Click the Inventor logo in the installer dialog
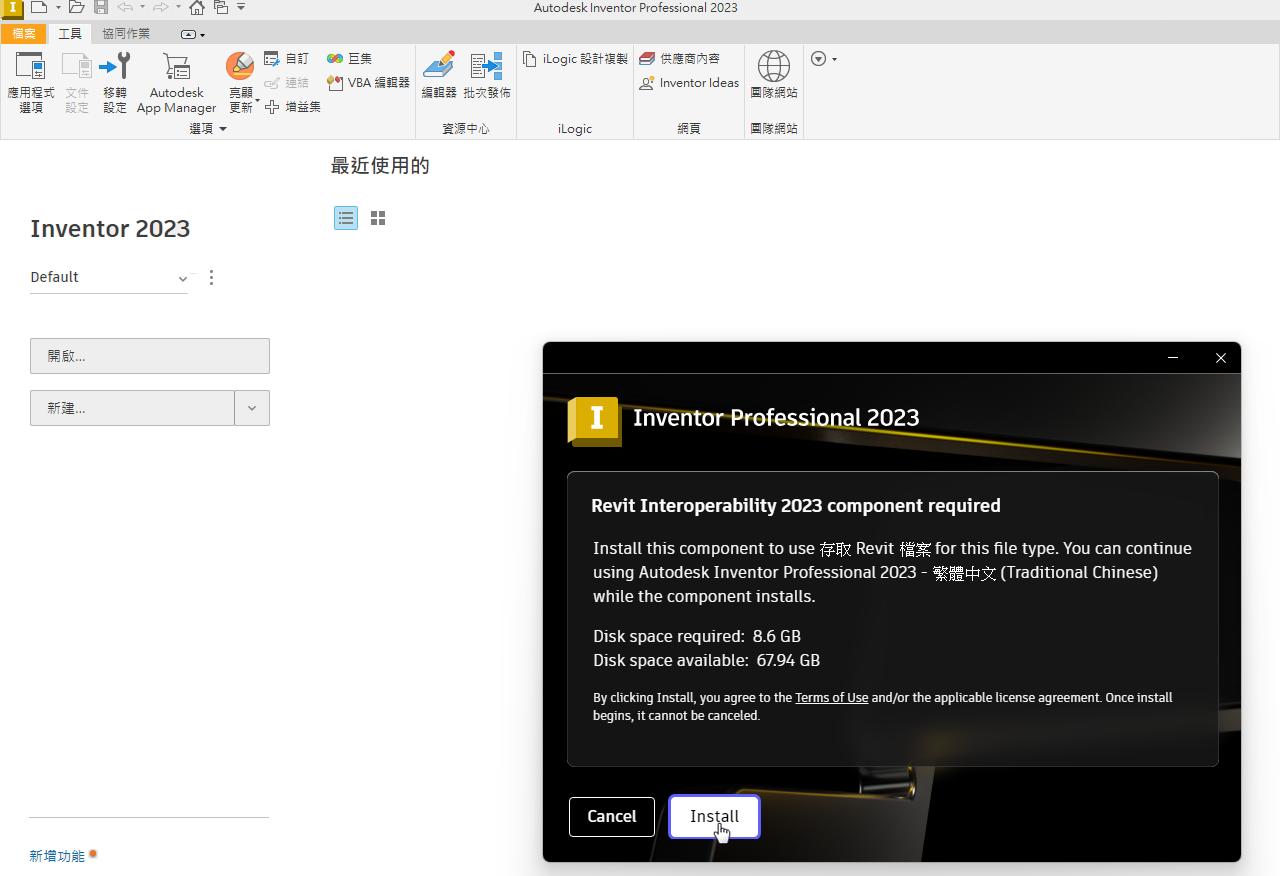 (x=595, y=420)
